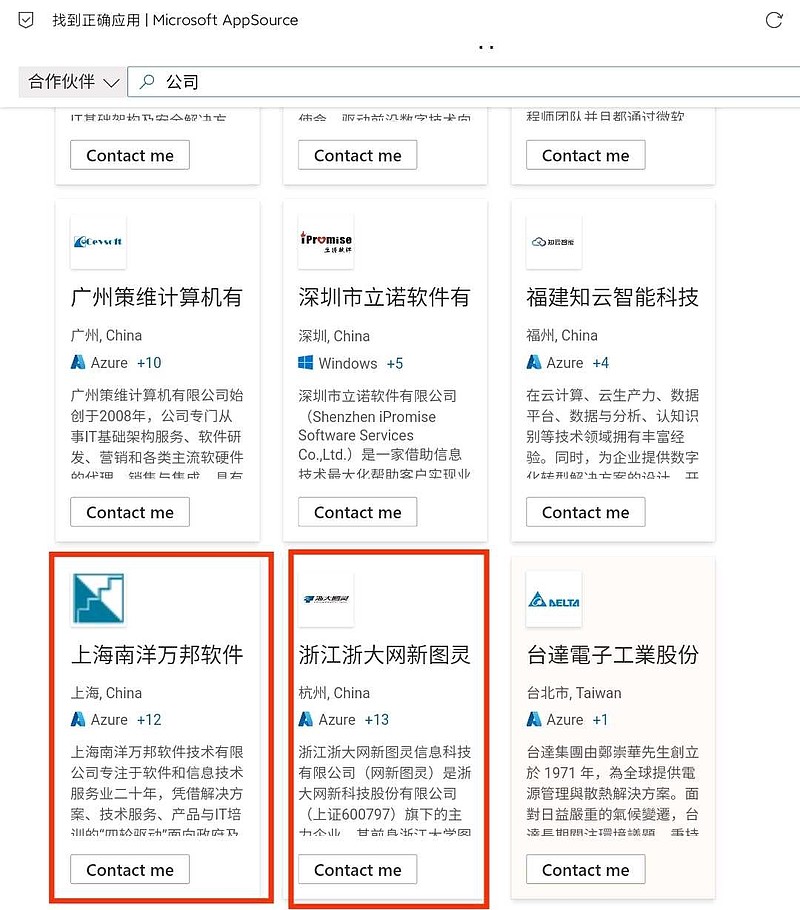The image size is (800, 910).
Task: Open 浙江浙大网新图灵 partner title
Action: coord(384,655)
